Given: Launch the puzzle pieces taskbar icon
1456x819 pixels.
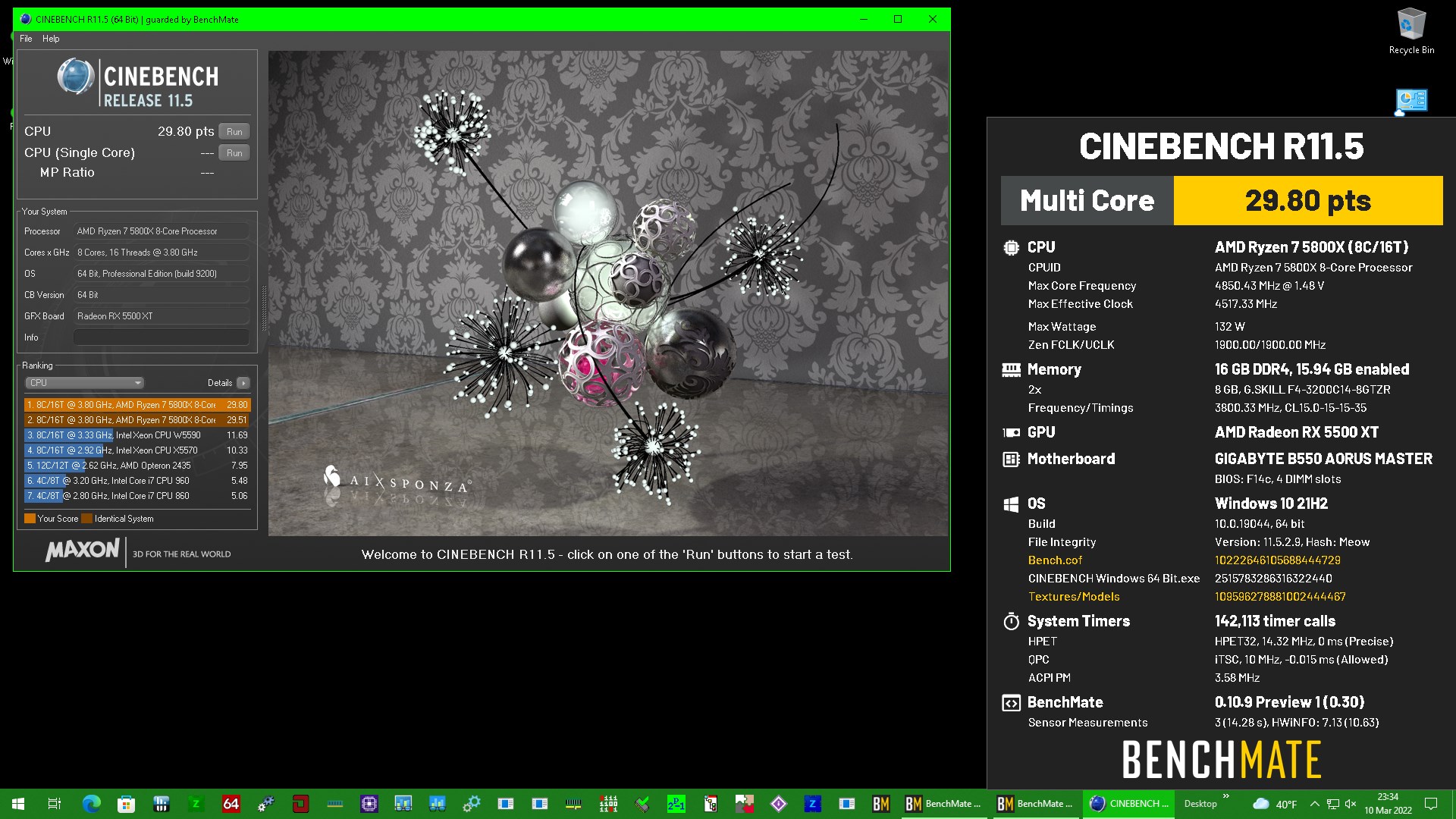Looking at the screenshot, I should pos(744,804).
